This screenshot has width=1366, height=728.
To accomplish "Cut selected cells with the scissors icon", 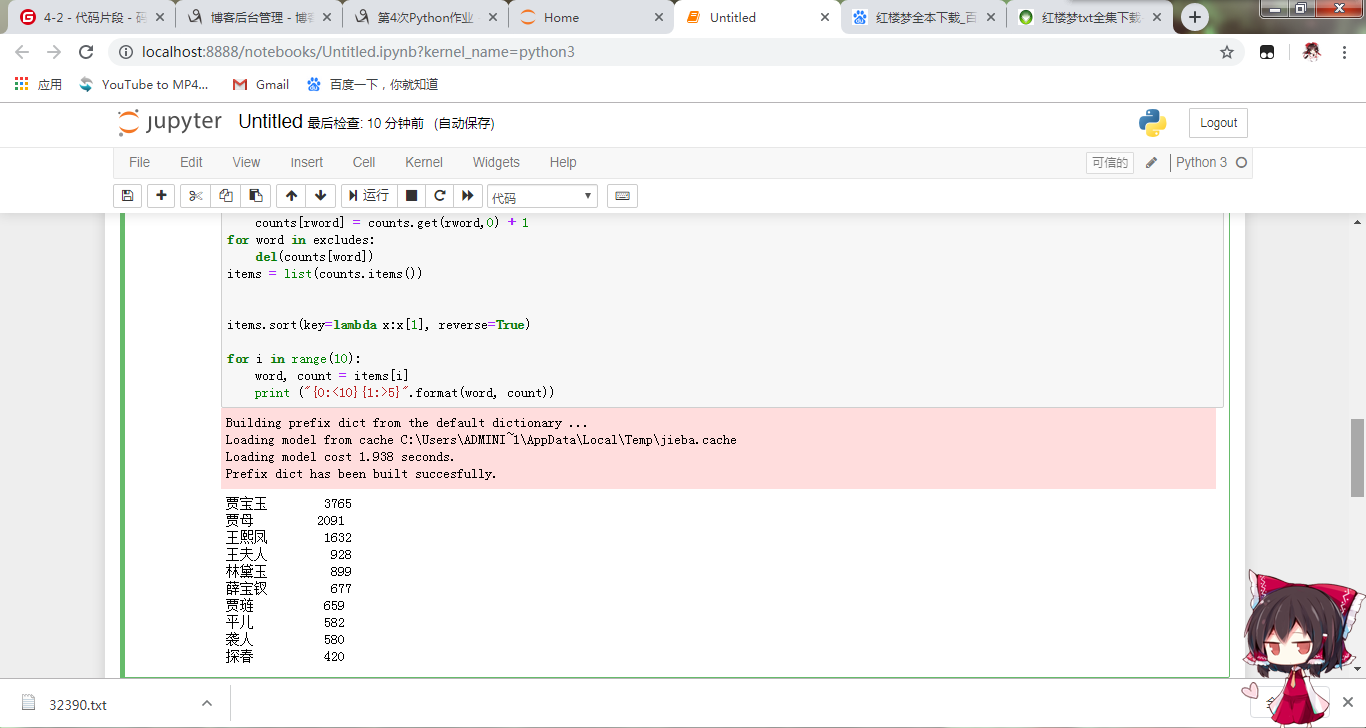I will click(x=196, y=196).
